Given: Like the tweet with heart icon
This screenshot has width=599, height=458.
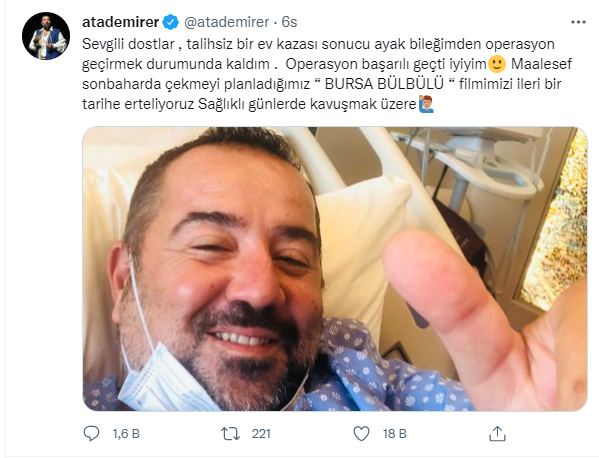Looking at the screenshot, I should click(361, 434).
